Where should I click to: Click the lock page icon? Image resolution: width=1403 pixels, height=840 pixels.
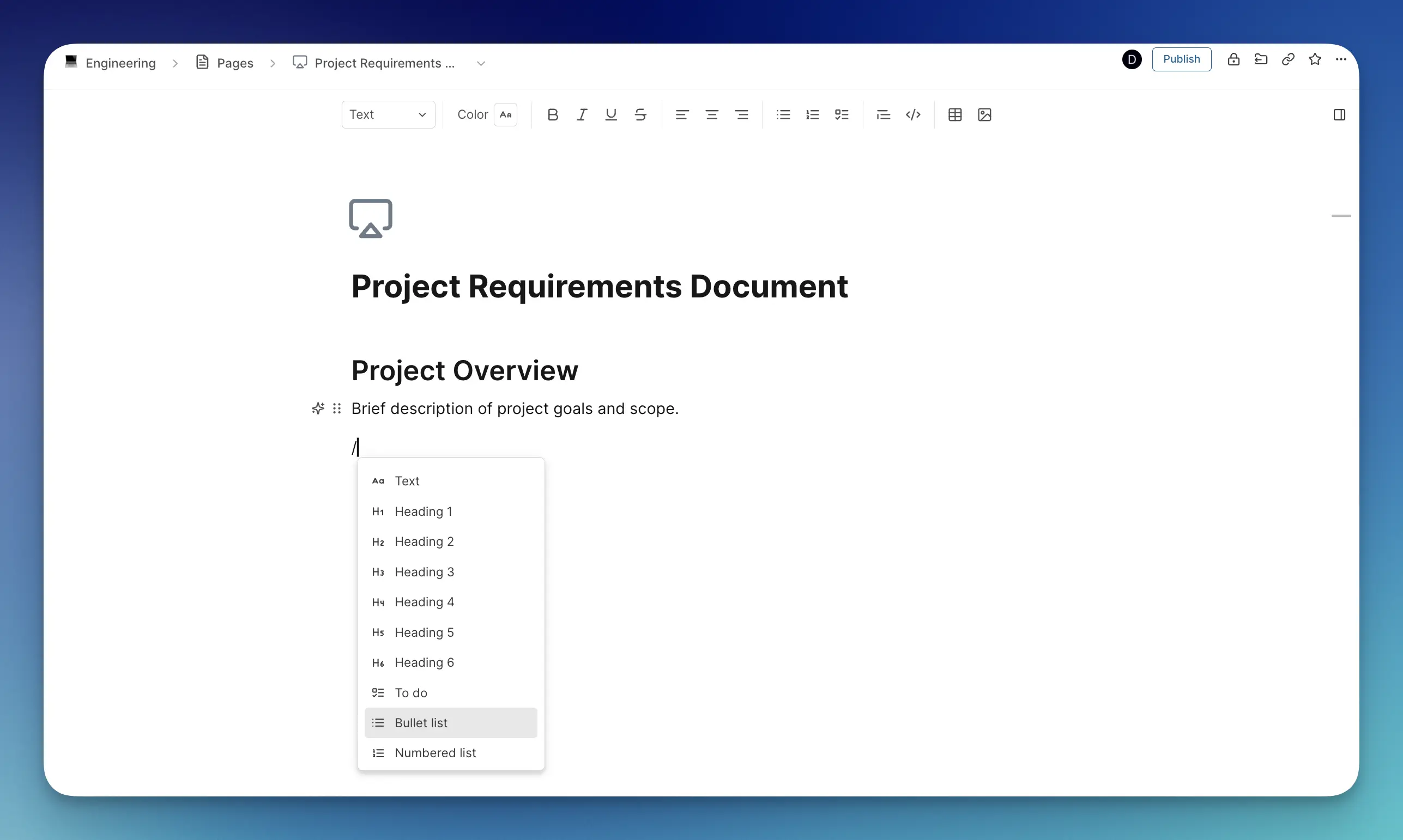1233,59
